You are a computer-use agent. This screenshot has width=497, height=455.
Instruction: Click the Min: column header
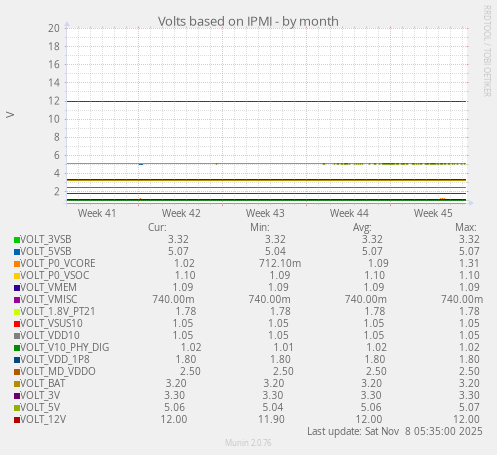coord(260,228)
